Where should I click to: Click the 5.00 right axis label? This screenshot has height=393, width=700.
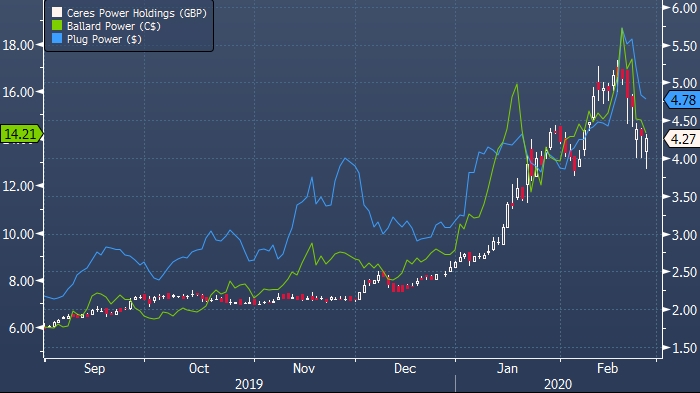pos(684,83)
